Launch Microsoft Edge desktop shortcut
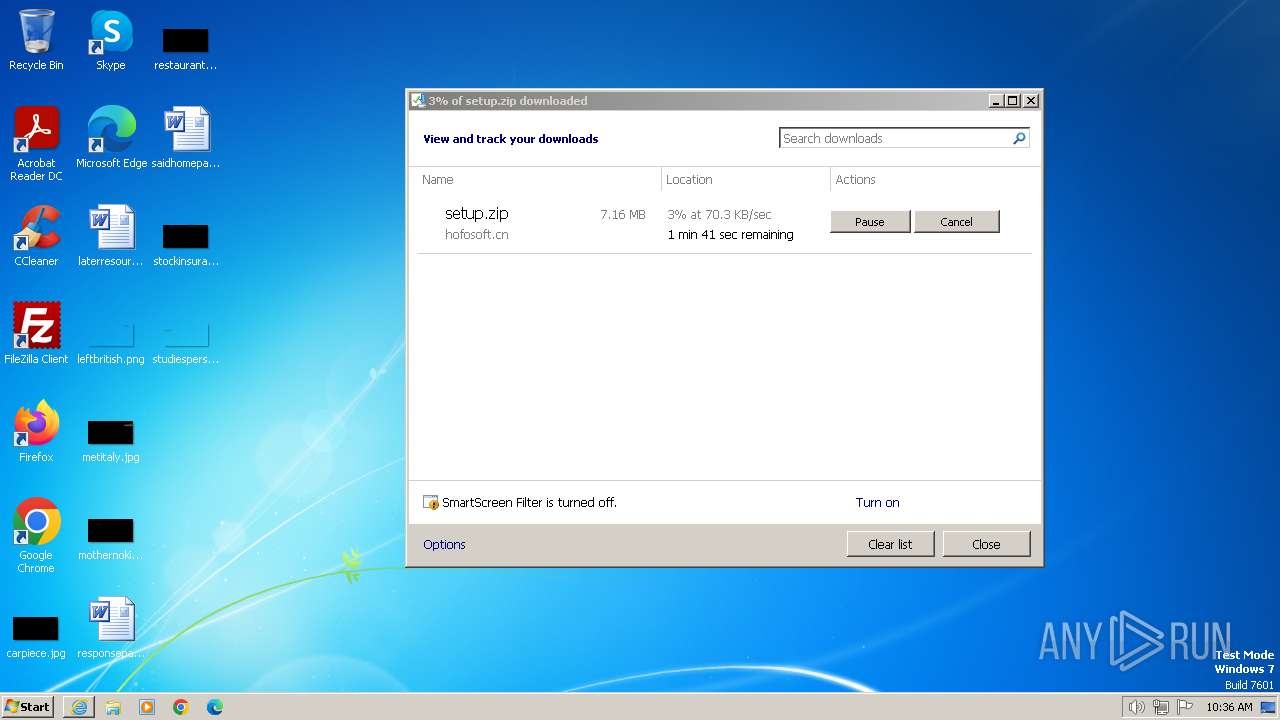This screenshot has height=720, width=1280. (x=111, y=137)
